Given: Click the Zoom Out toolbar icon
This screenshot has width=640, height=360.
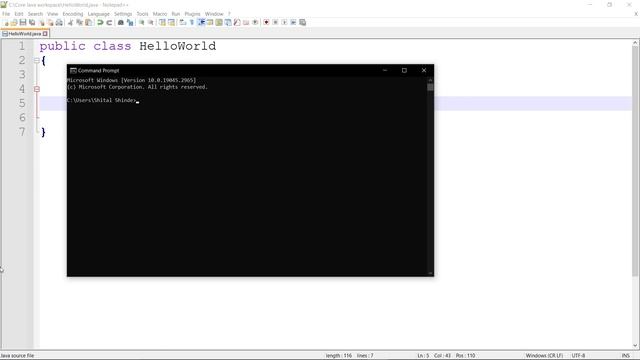Looking at the screenshot, I should (151, 22).
